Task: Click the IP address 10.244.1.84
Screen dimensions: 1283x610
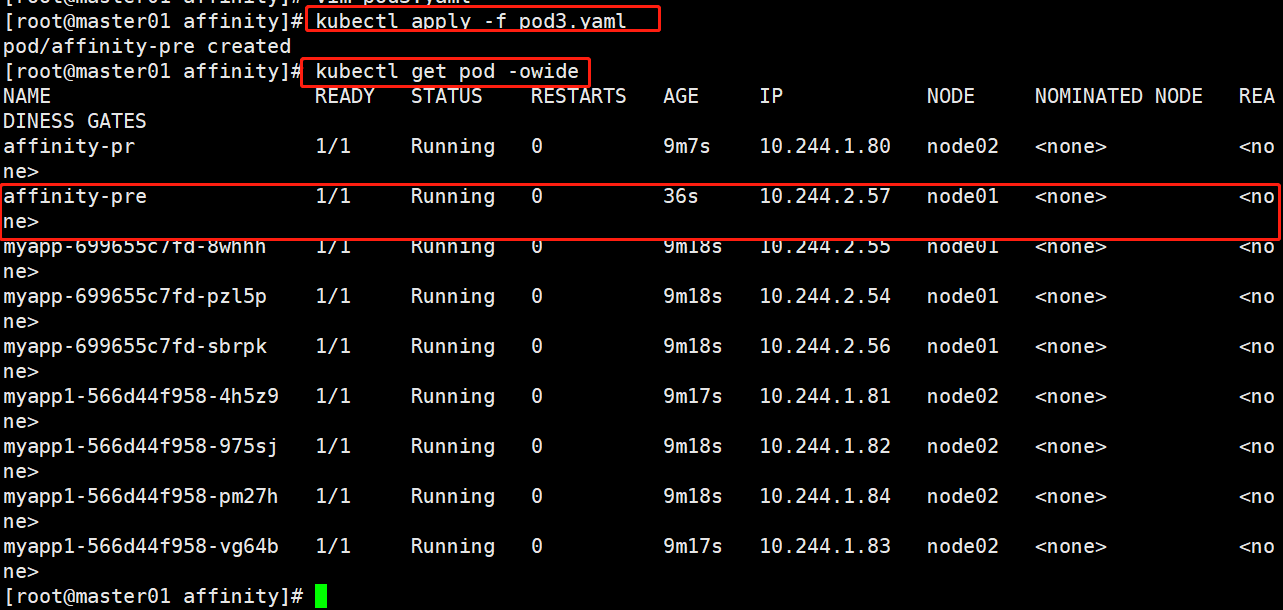Action: 825,496
